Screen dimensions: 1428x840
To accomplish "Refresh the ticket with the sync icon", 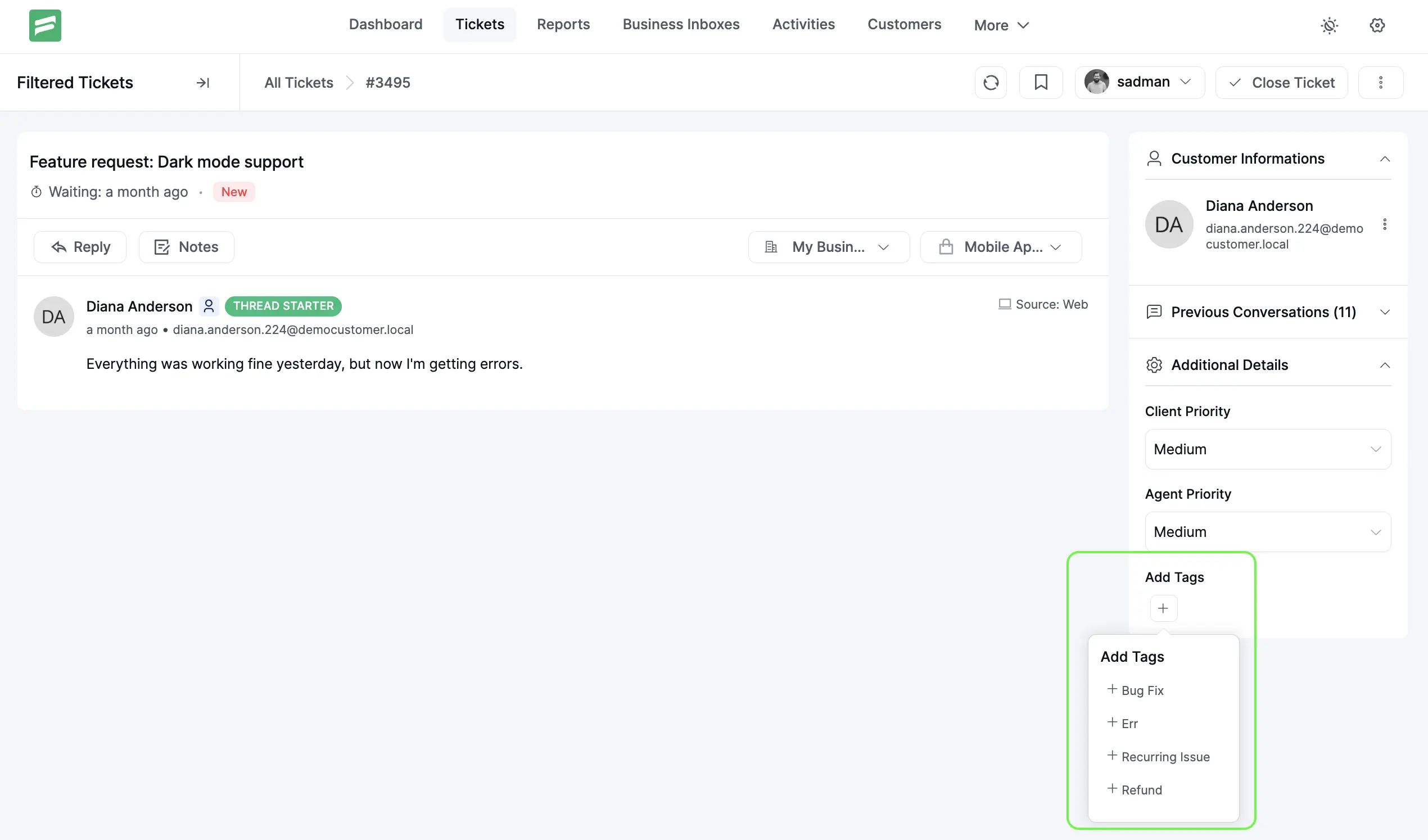I will point(991,83).
